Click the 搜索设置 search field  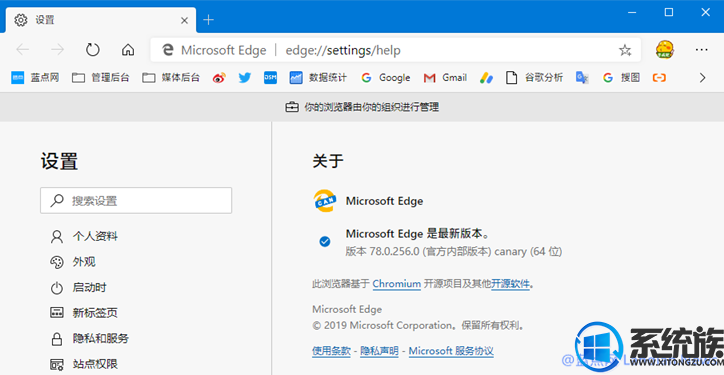136,200
